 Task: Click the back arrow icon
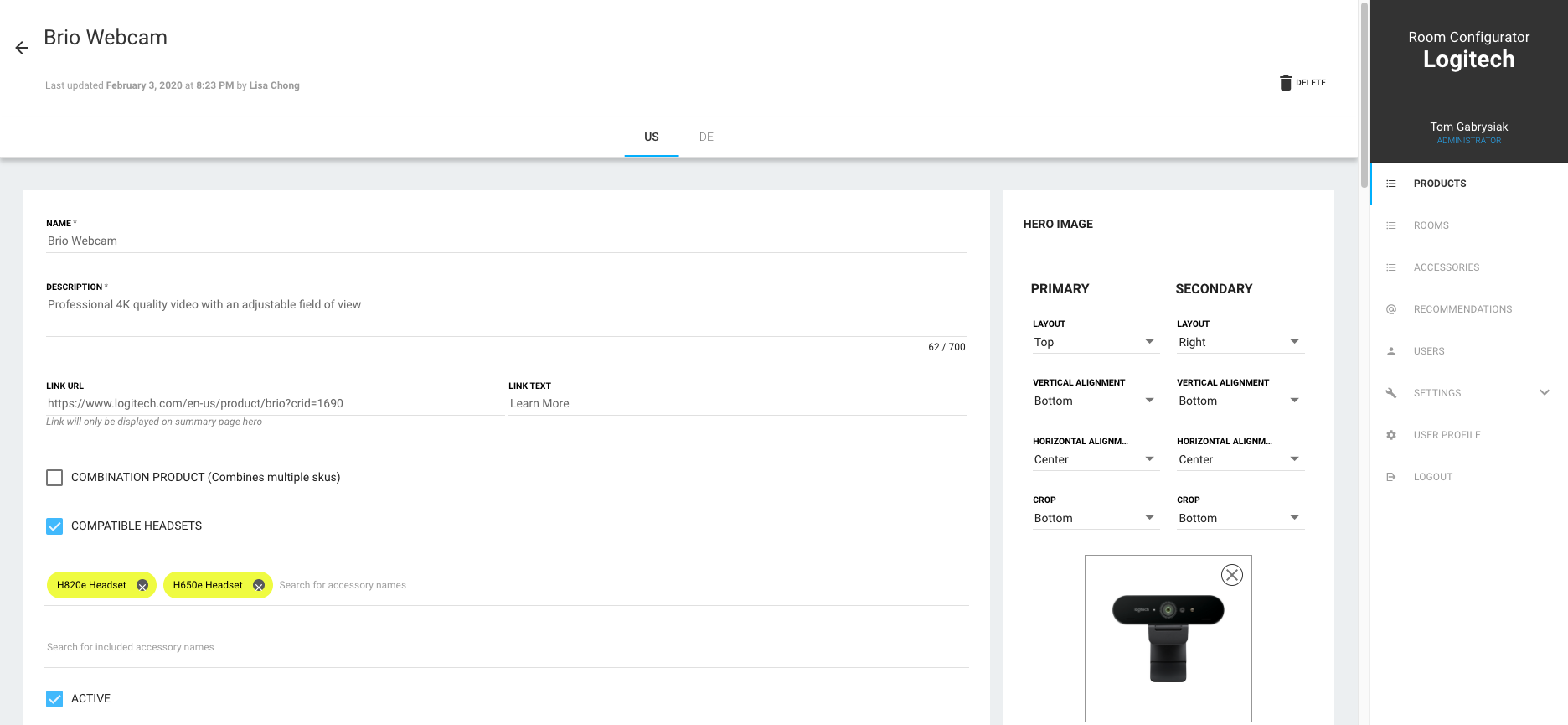coord(22,48)
